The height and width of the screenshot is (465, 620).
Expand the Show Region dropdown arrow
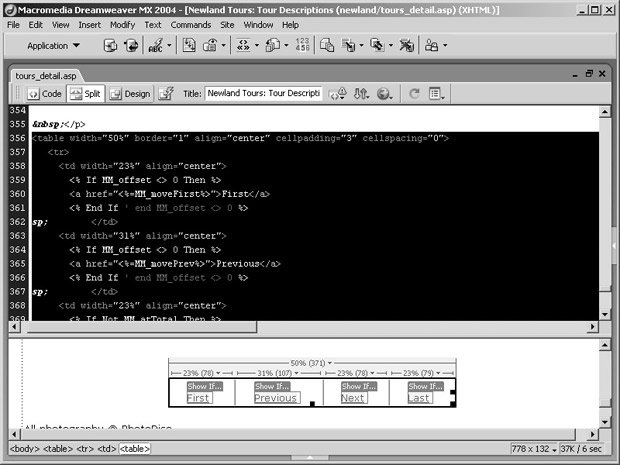click(223, 45)
